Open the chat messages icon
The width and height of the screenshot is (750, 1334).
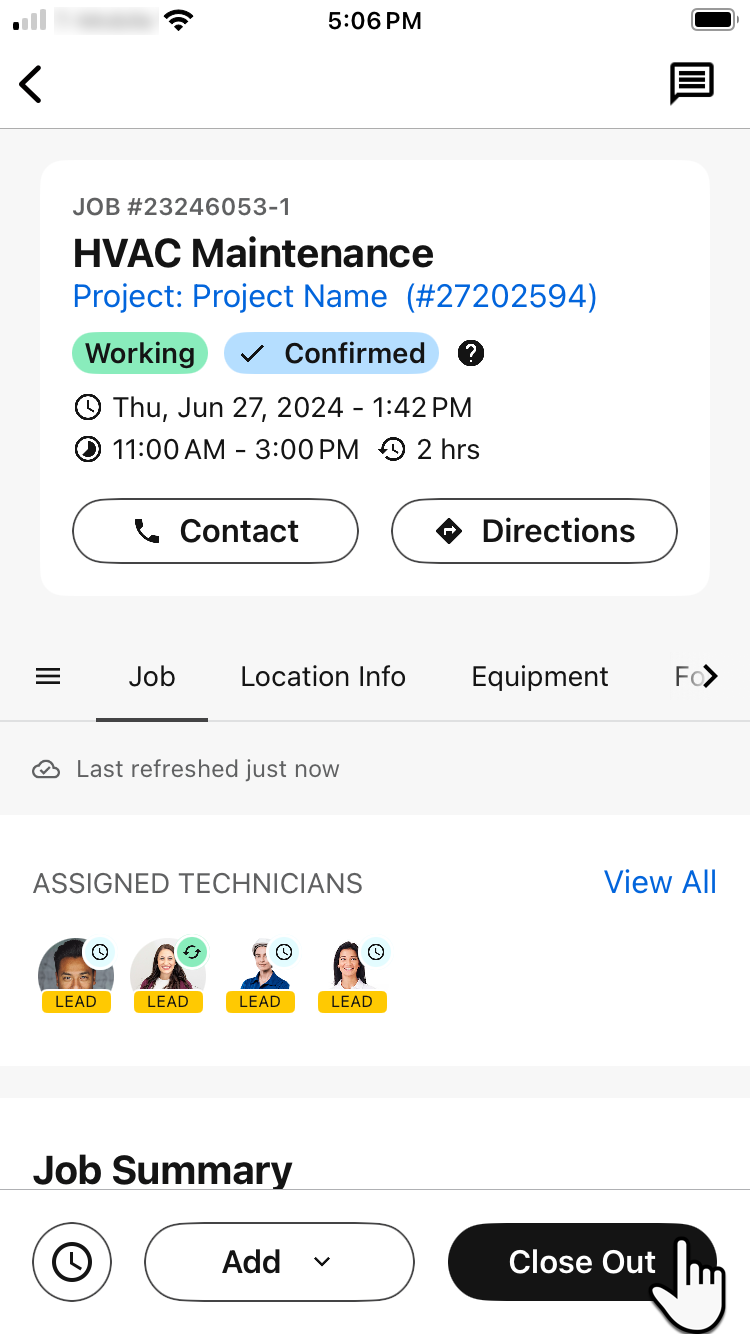tap(691, 83)
